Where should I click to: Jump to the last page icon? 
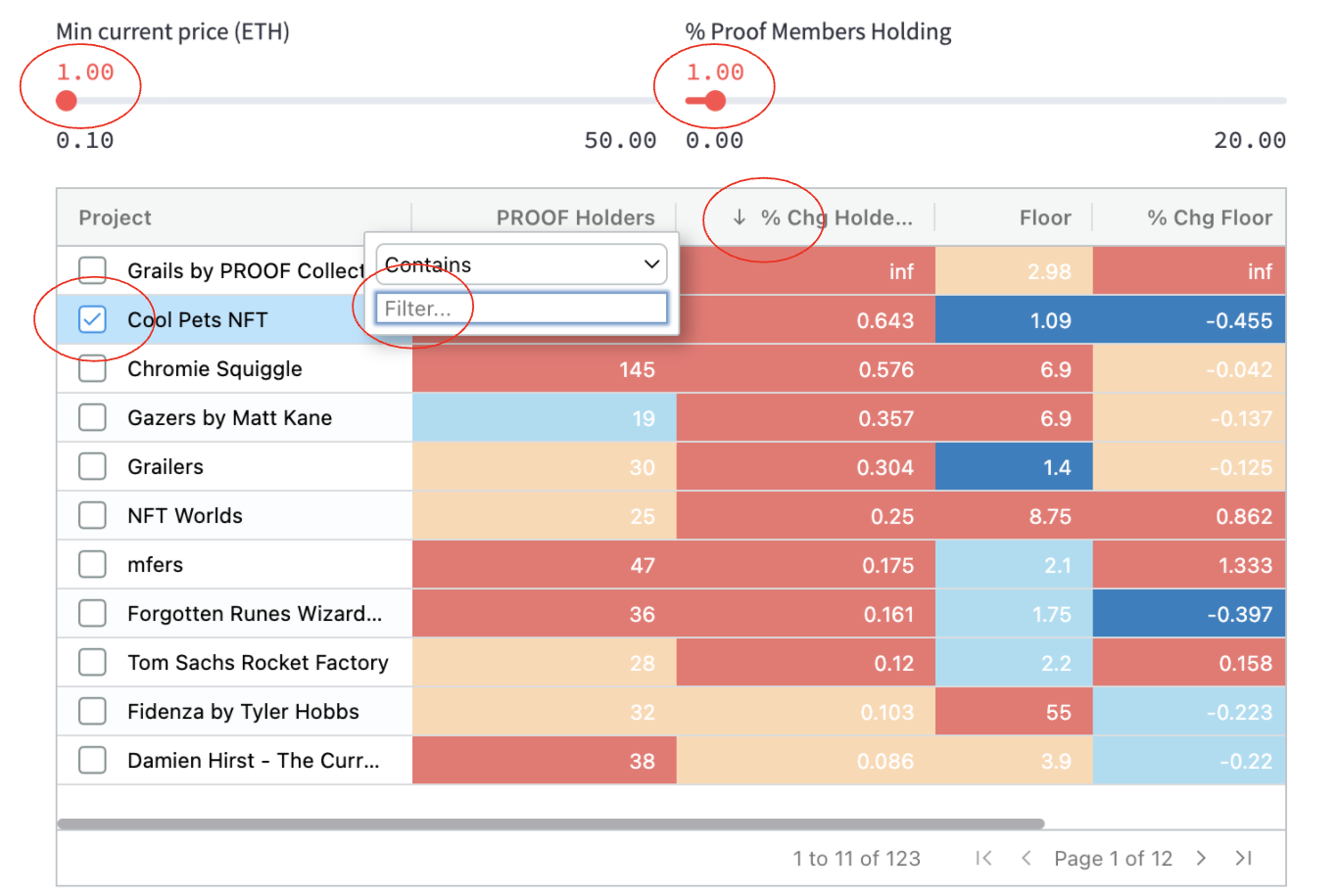coord(1243,859)
